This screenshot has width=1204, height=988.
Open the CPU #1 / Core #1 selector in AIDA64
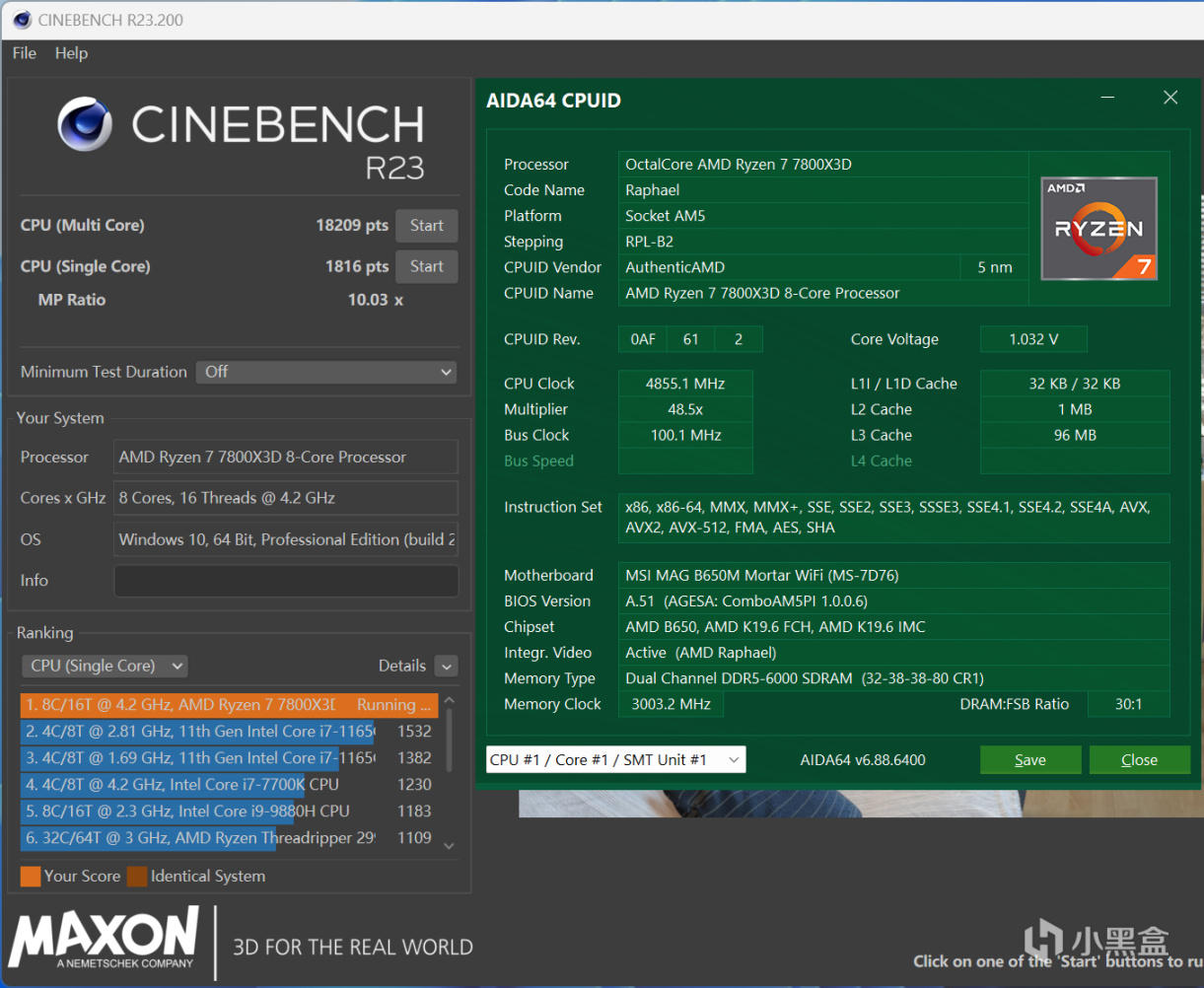coord(616,760)
